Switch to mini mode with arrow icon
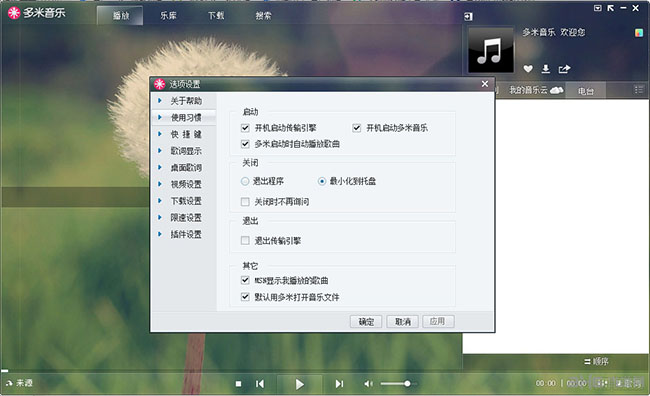 (610, 8)
